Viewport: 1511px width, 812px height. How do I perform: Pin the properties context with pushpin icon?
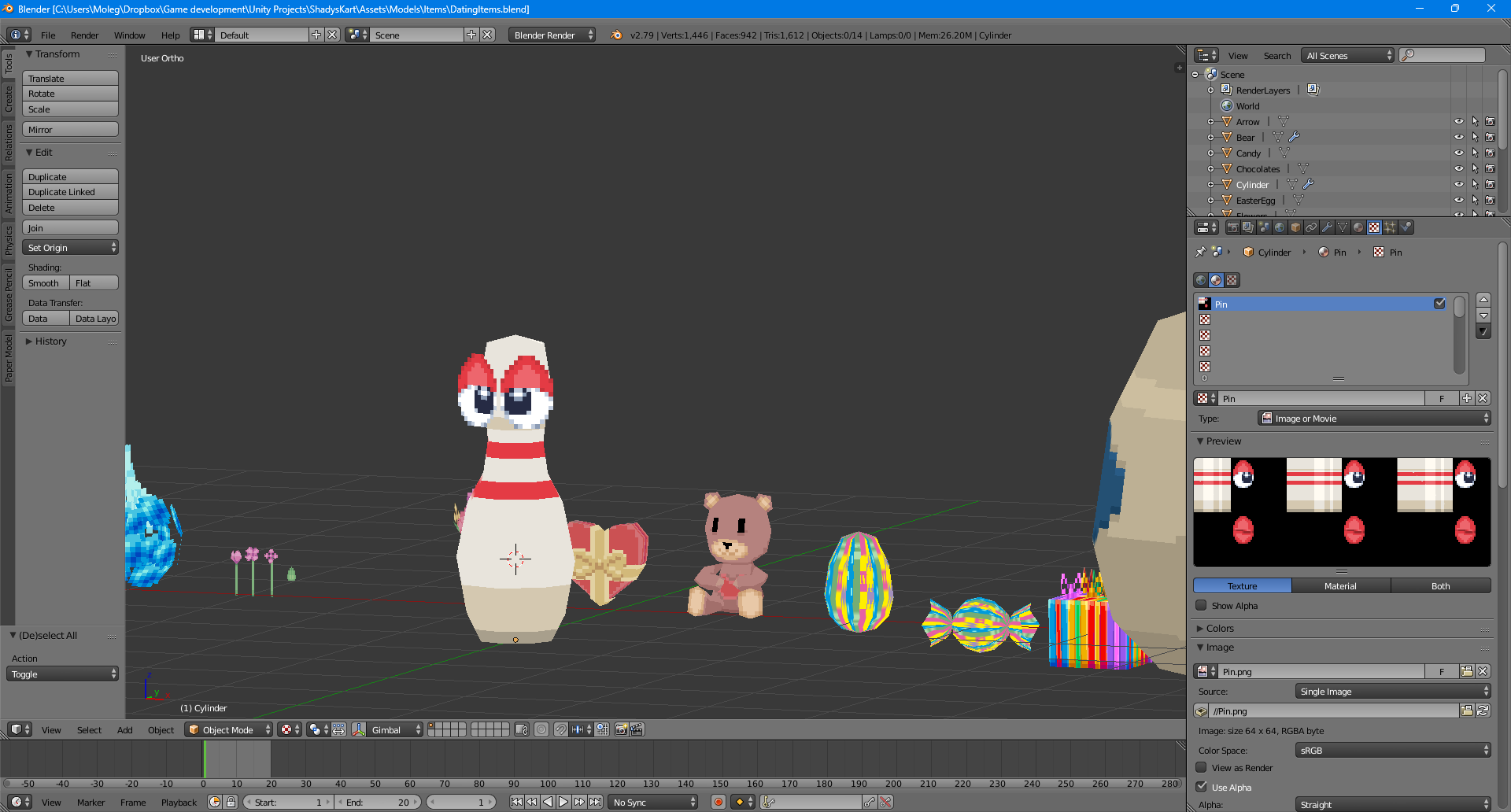click(x=1201, y=252)
